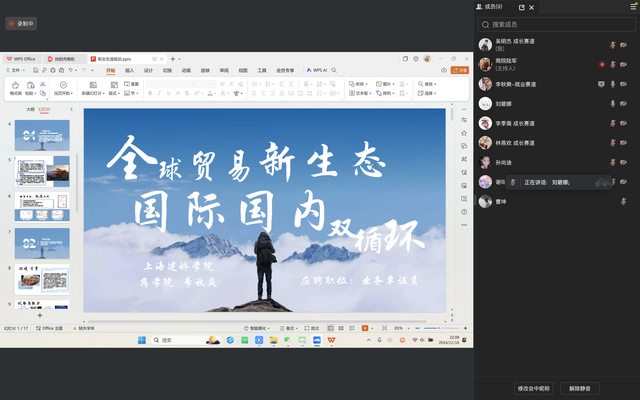
Task: Click the Windows Start button in taskbar
Action: click(140, 341)
